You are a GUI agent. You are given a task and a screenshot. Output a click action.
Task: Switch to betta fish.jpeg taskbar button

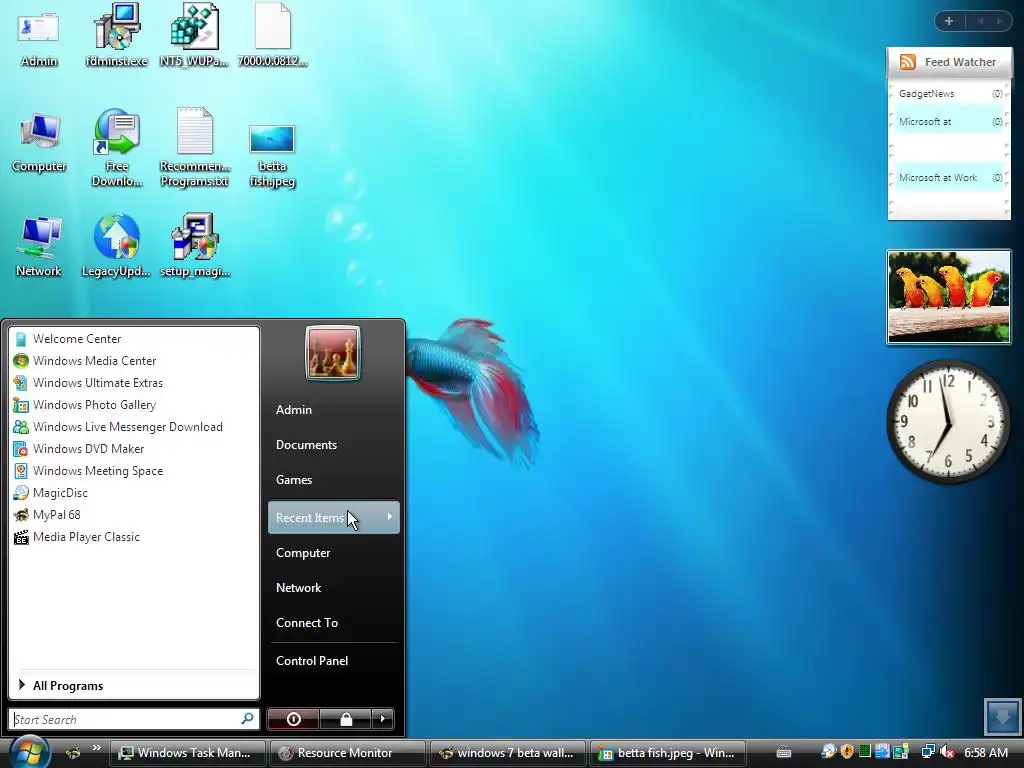[x=667, y=753]
